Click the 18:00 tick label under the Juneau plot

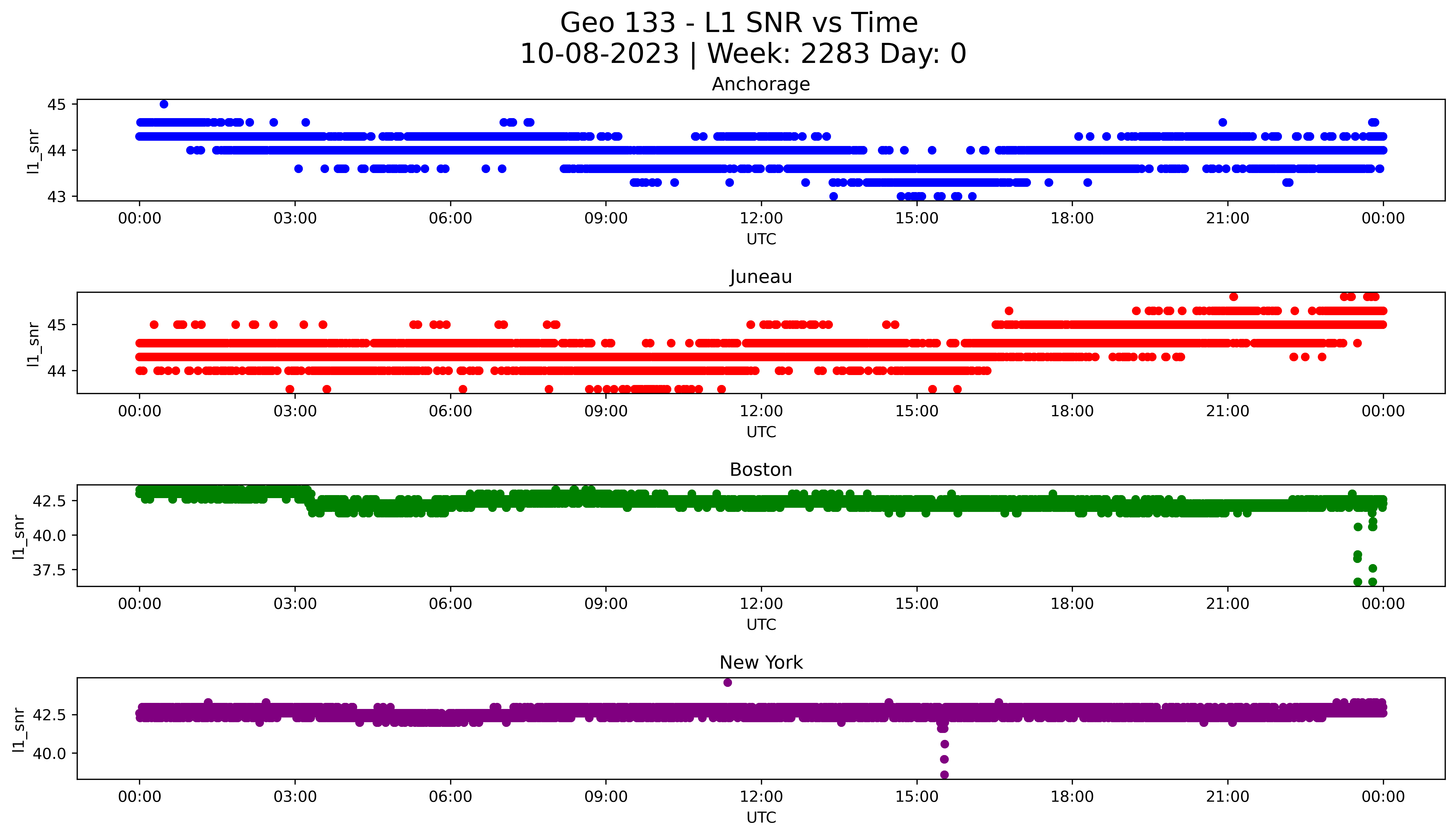pos(1072,411)
